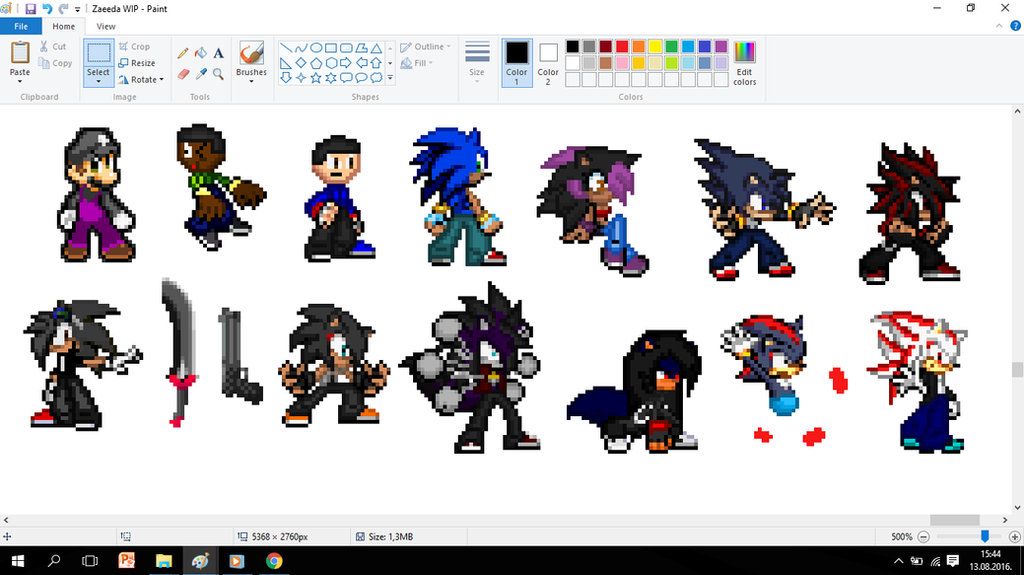Click the Resize button

pos(137,63)
